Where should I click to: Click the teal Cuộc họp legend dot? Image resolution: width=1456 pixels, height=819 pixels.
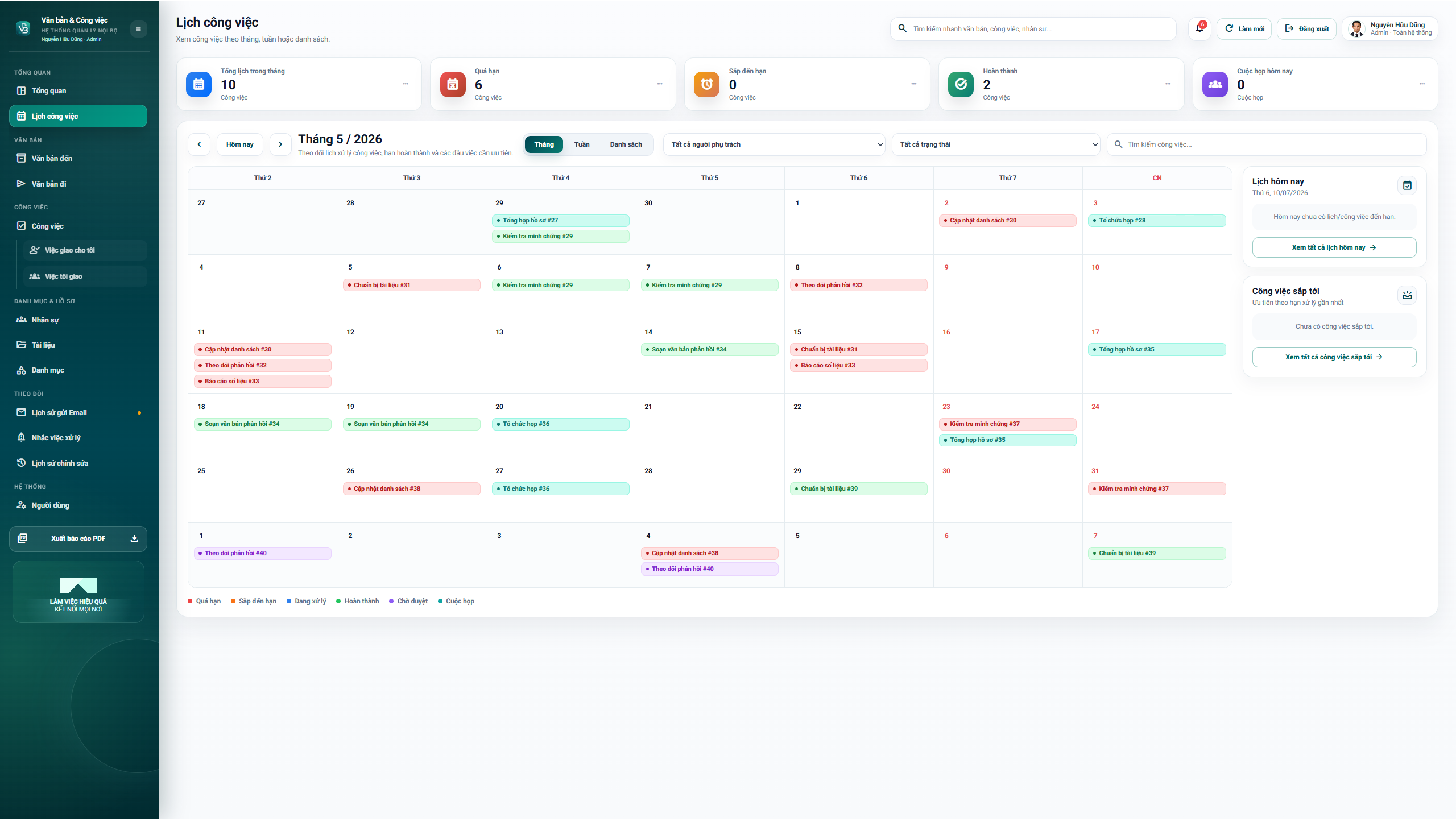click(440, 601)
